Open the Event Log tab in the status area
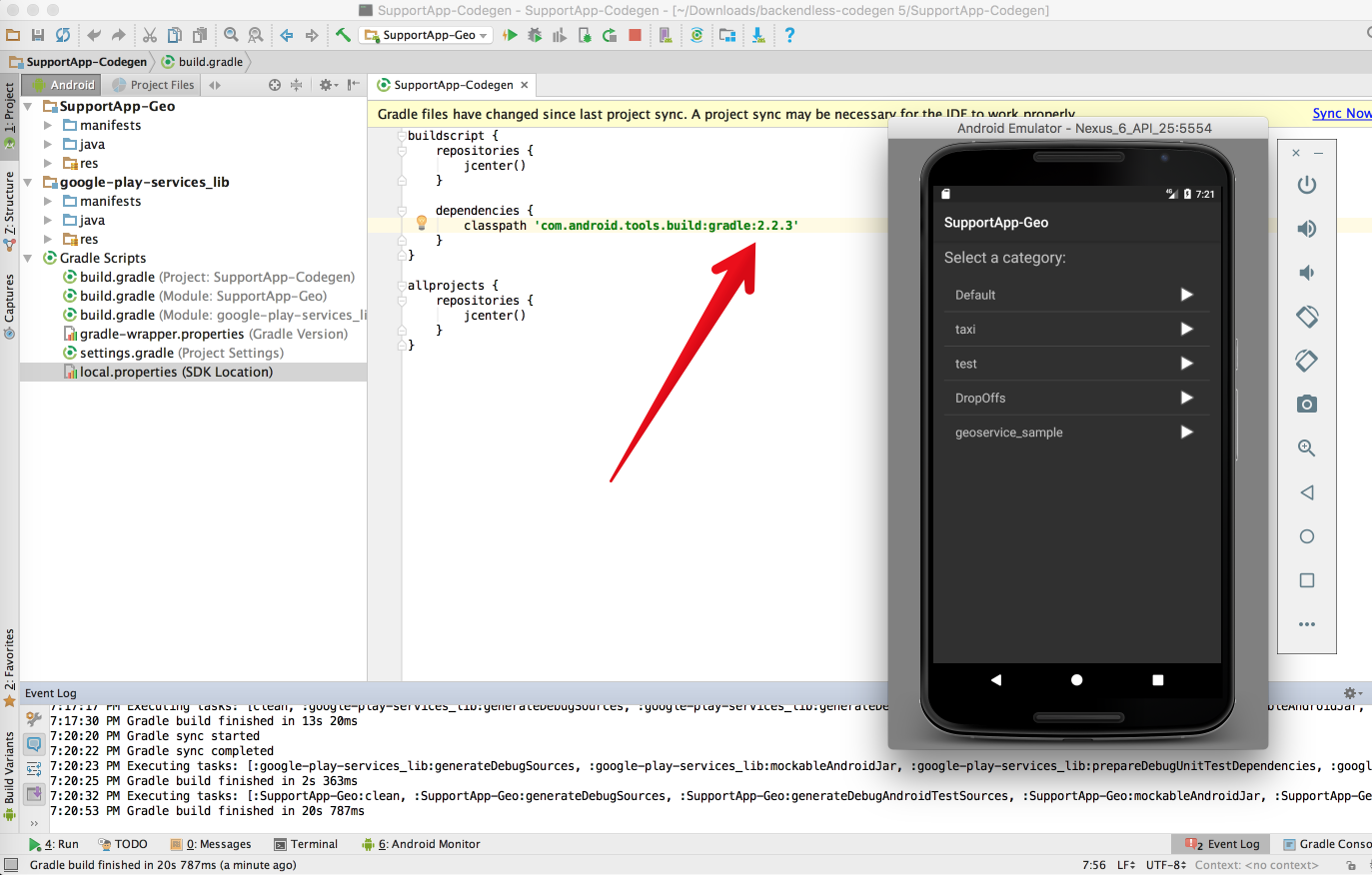The image size is (1372, 875). (x=1223, y=844)
